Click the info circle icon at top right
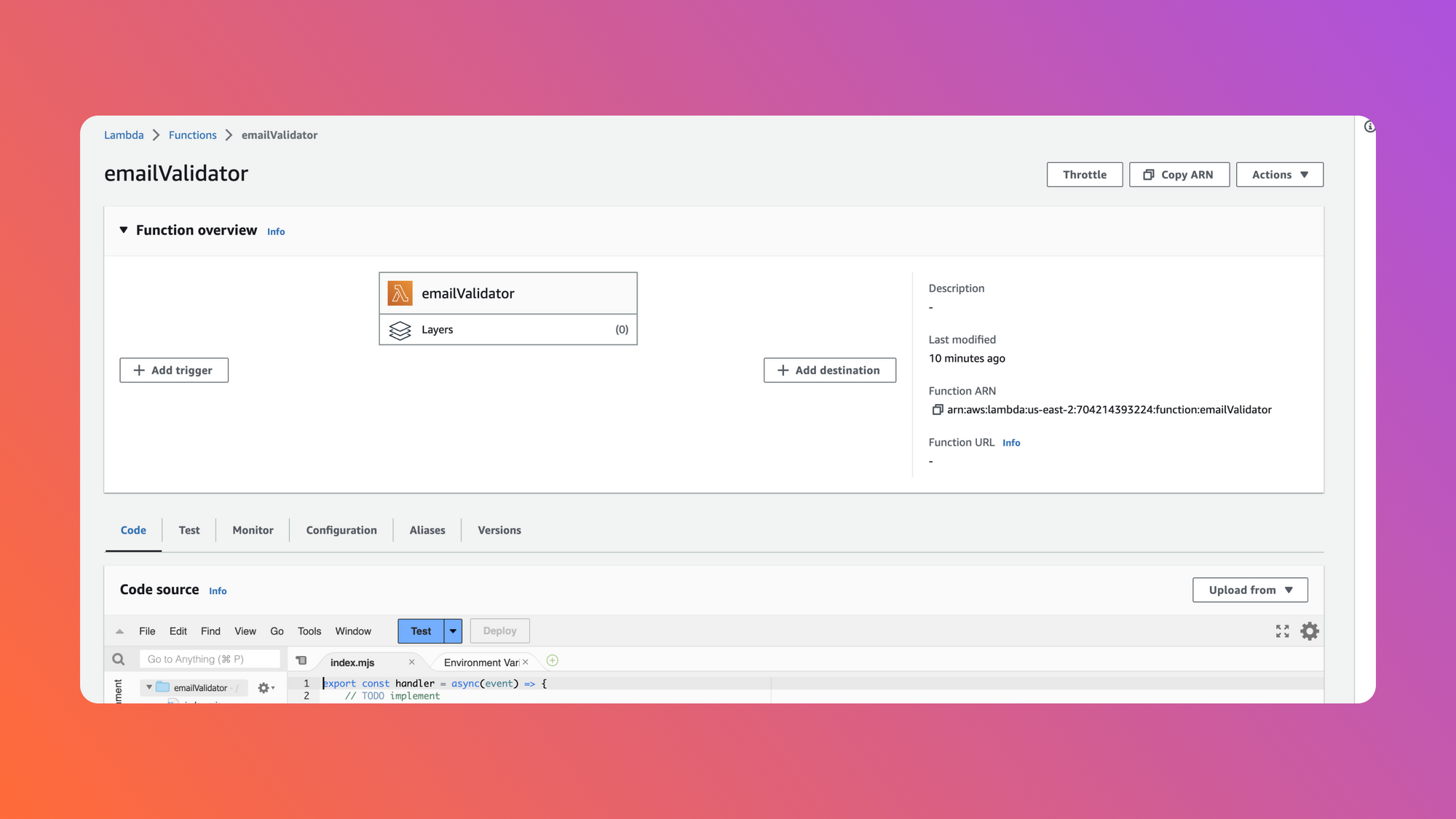Screen dimensions: 1456x819 coord(1369,127)
